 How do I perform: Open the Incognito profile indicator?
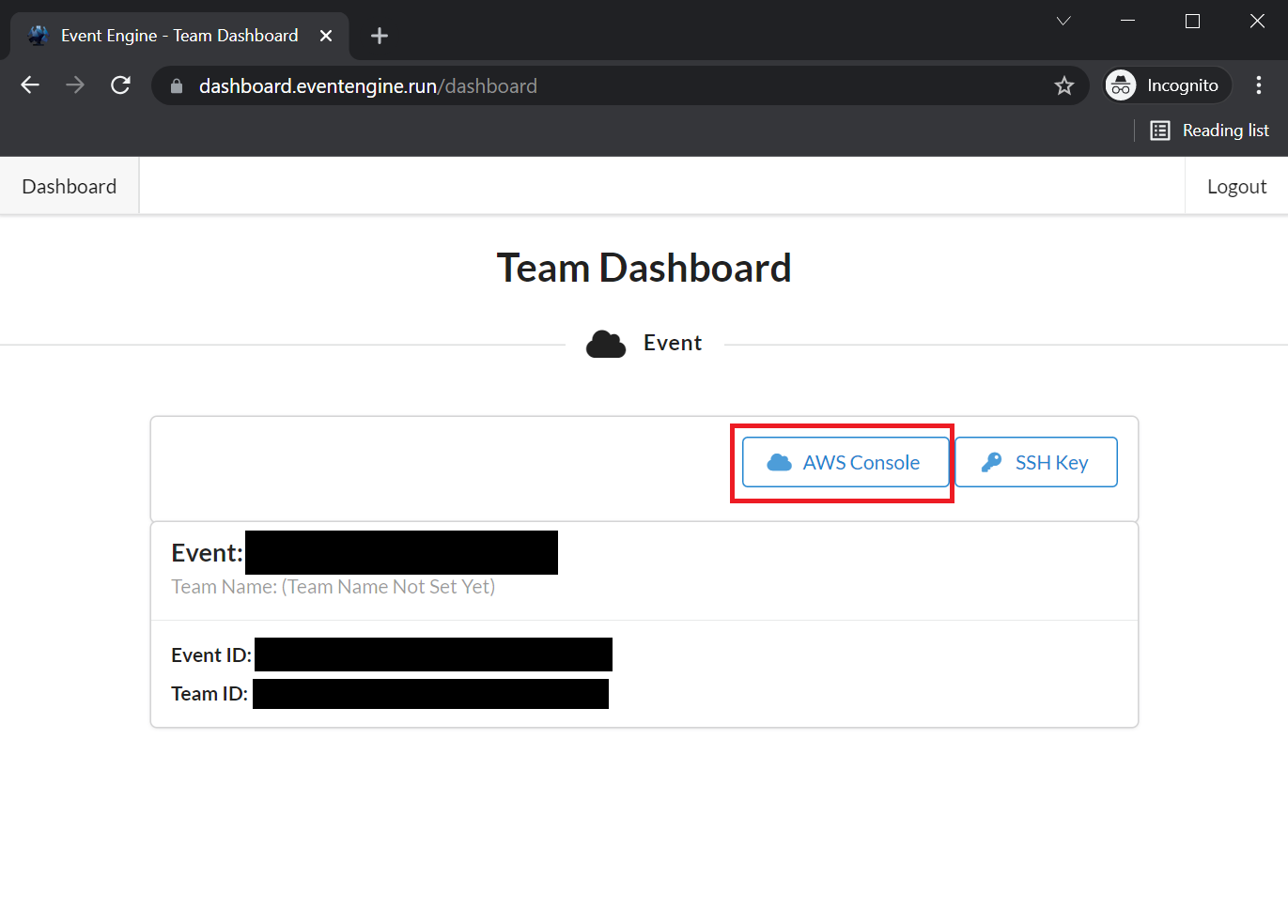pos(1166,85)
